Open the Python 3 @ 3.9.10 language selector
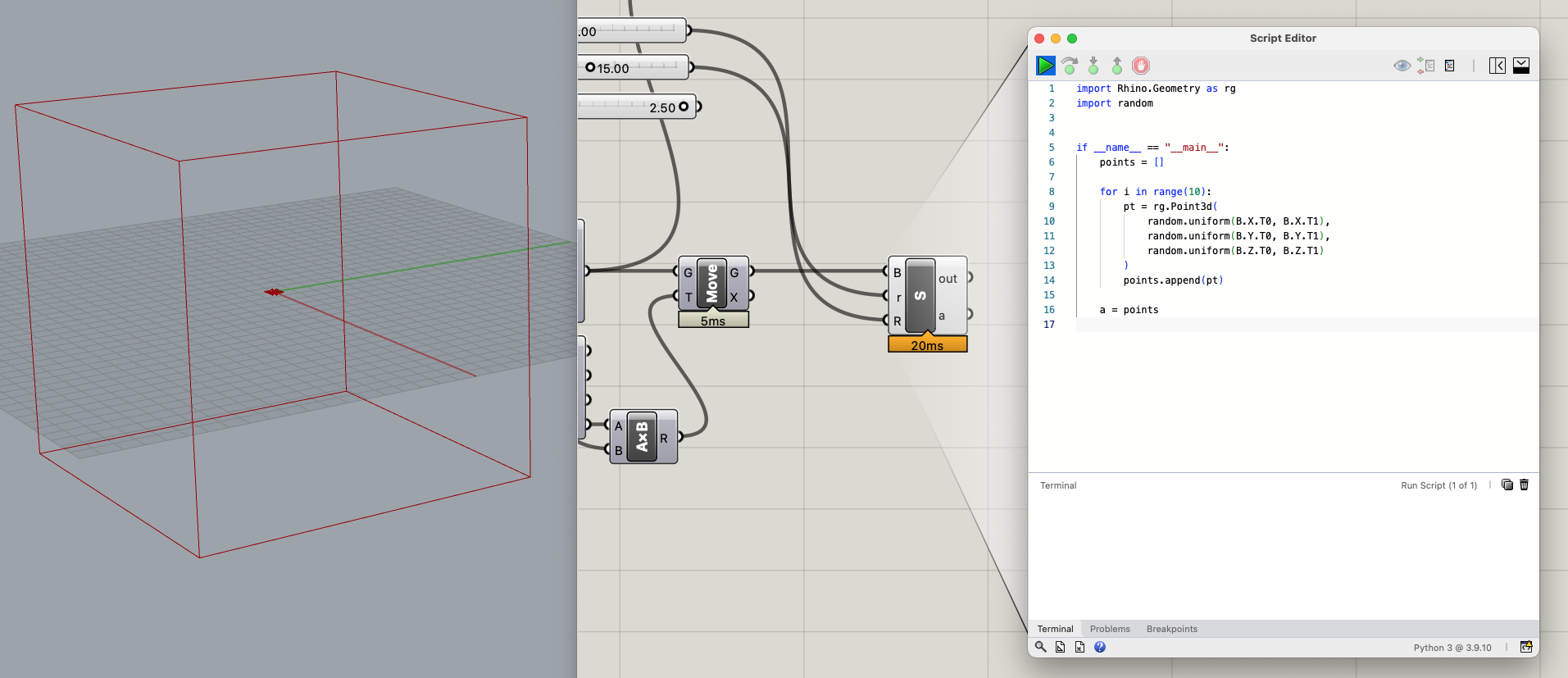The width and height of the screenshot is (1568, 678). click(1452, 648)
